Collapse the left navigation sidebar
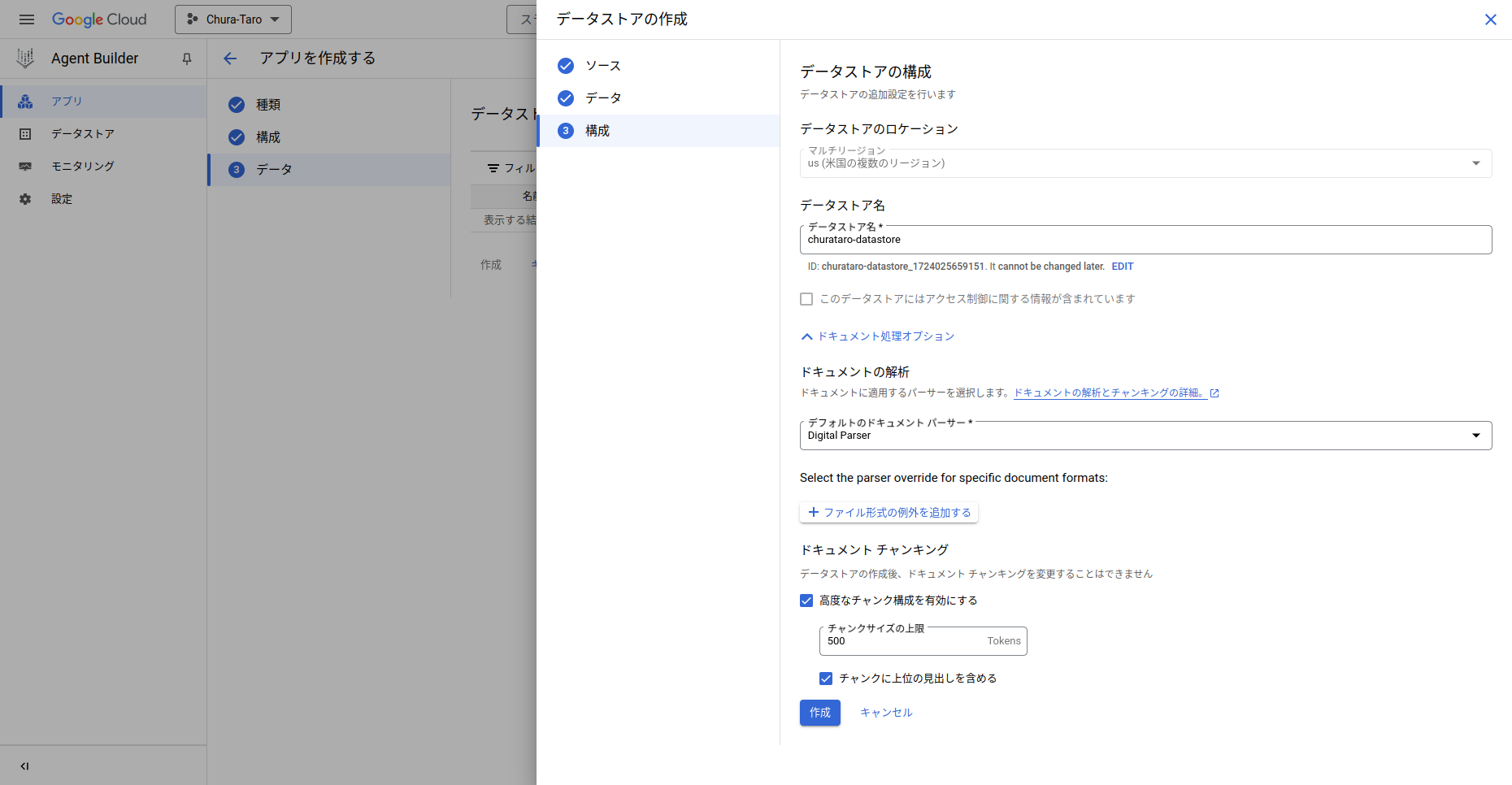Screen dimensions: 1512x785 pos(24,765)
